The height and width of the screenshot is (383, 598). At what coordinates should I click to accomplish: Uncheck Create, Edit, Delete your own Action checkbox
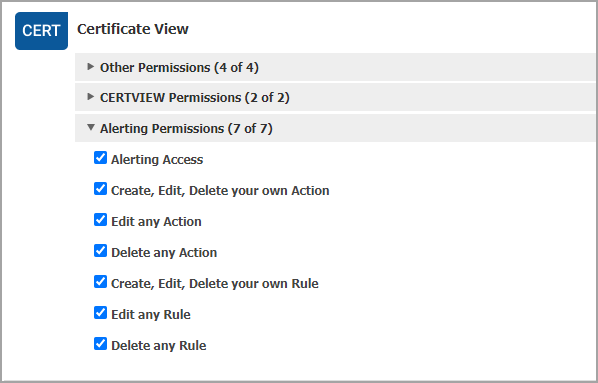pos(100,188)
